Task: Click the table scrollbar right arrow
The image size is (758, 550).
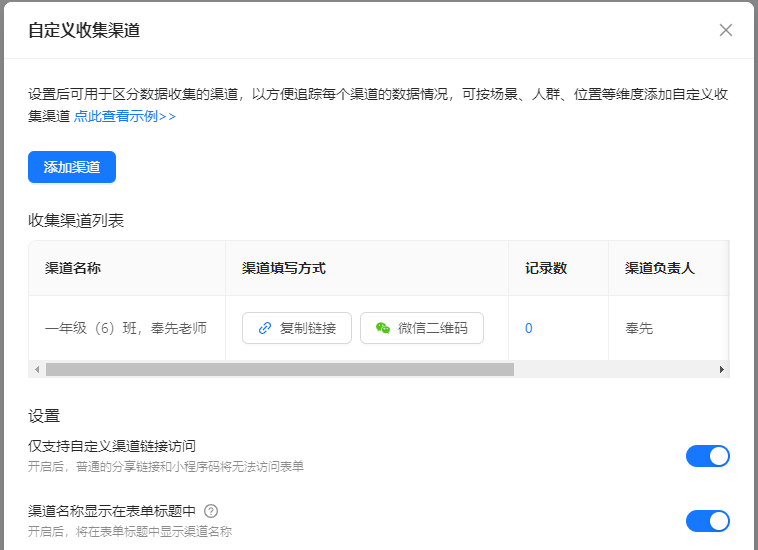Action: [x=721, y=370]
